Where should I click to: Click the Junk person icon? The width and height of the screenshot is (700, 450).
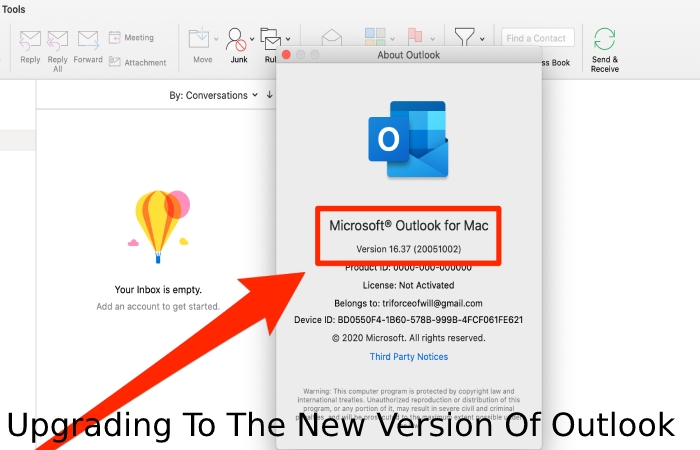[x=236, y=40]
